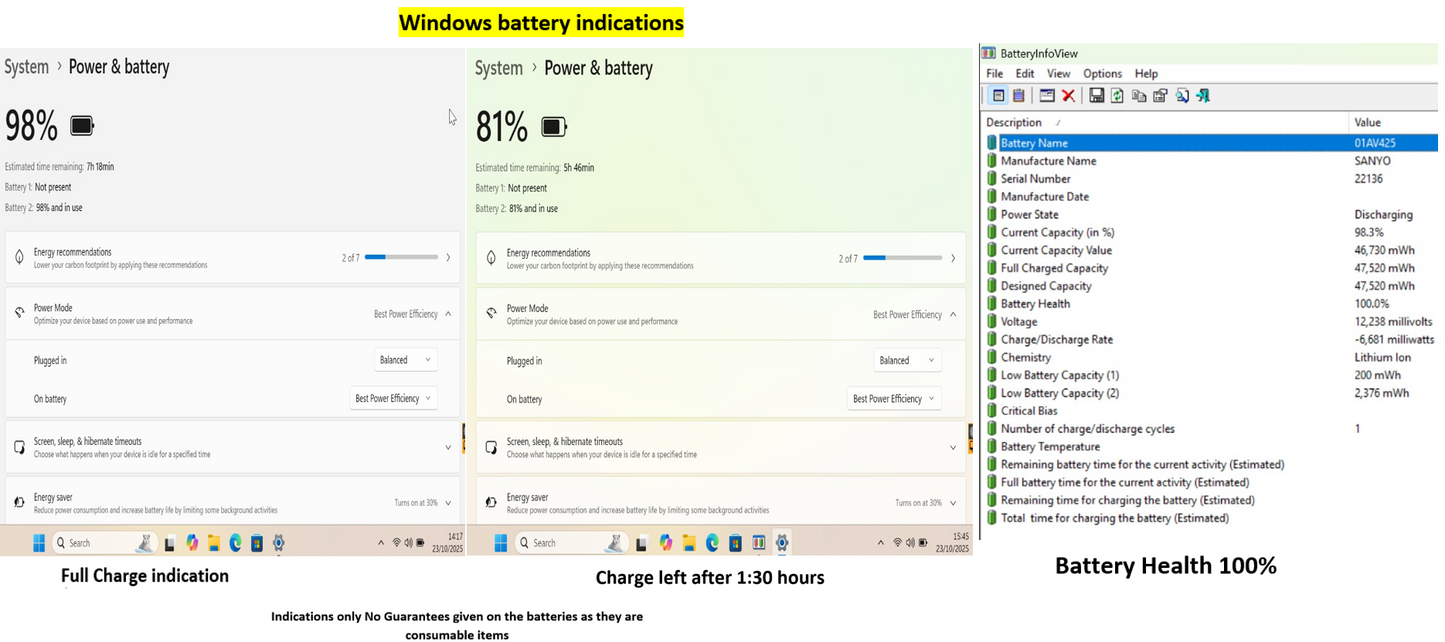This screenshot has width=1445, height=642.
Task: Select the battery log clipboard toolbar icon
Action: point(1019,96)
